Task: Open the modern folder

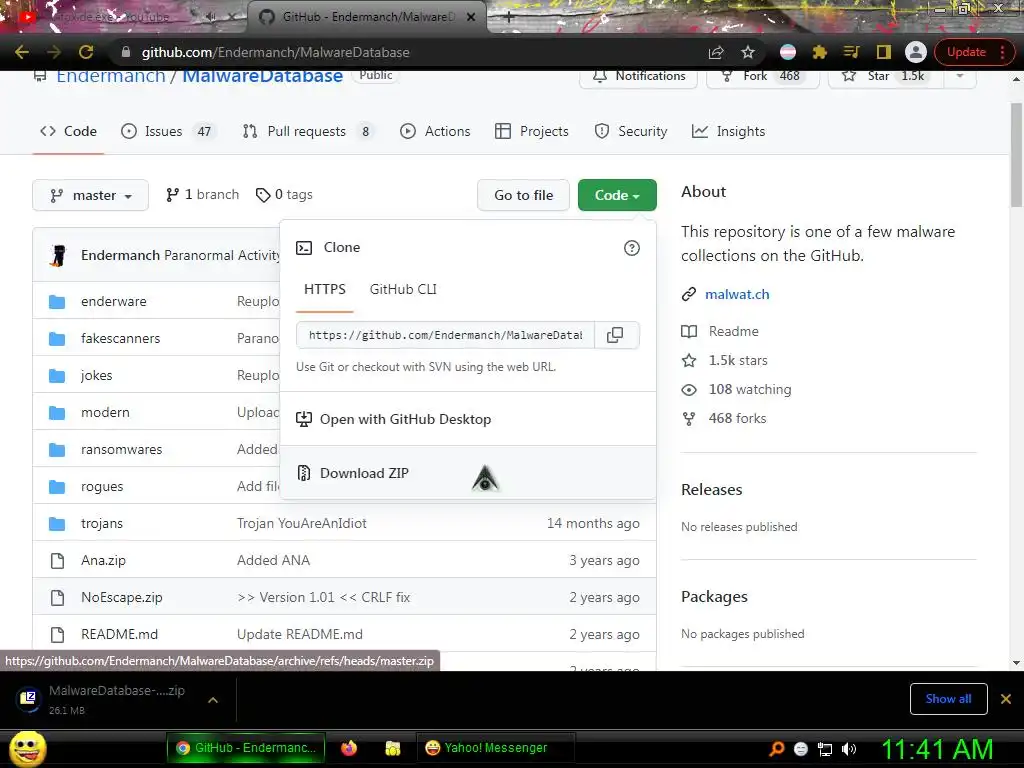Action: click(105, 412)
